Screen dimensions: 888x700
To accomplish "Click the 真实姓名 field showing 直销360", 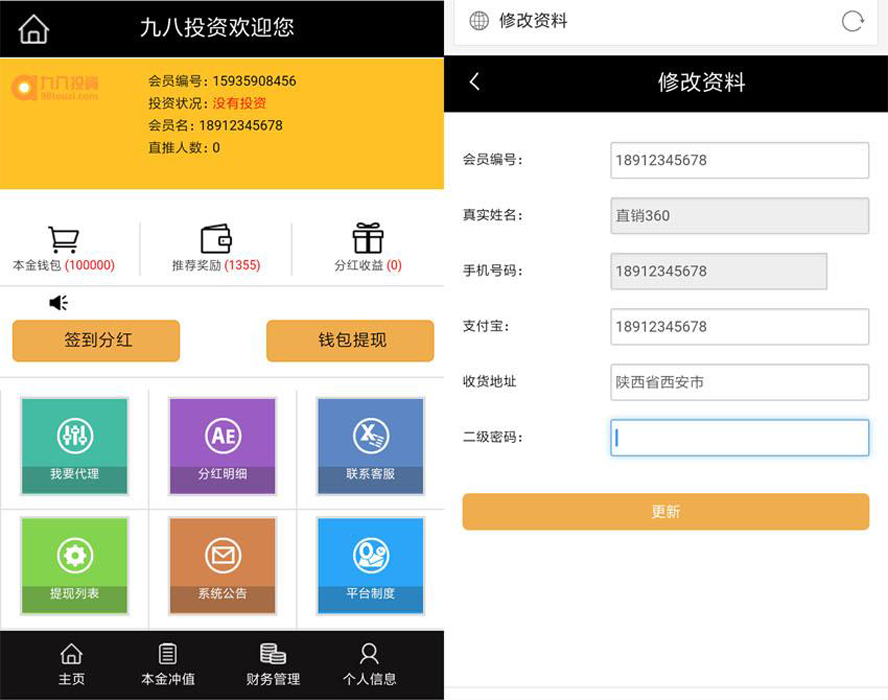I will pyautogui.click(x=740, y=216).
